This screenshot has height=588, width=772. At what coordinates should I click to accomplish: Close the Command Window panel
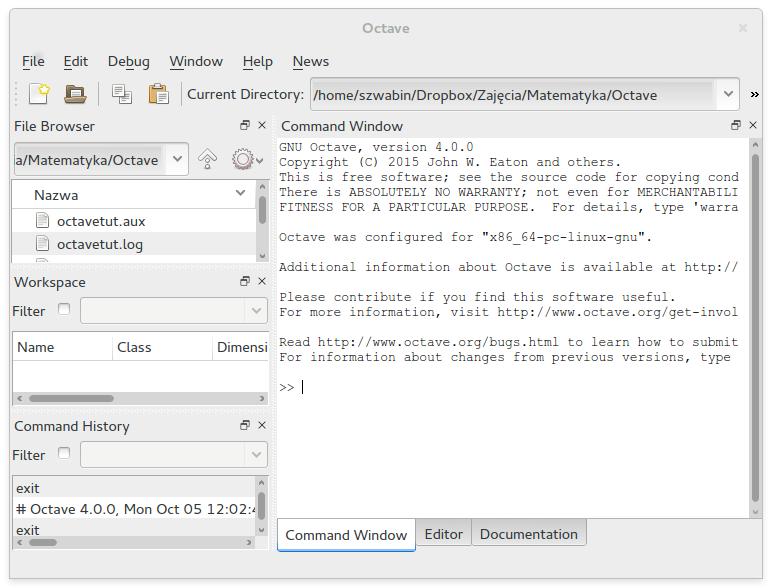click(753, 126)
